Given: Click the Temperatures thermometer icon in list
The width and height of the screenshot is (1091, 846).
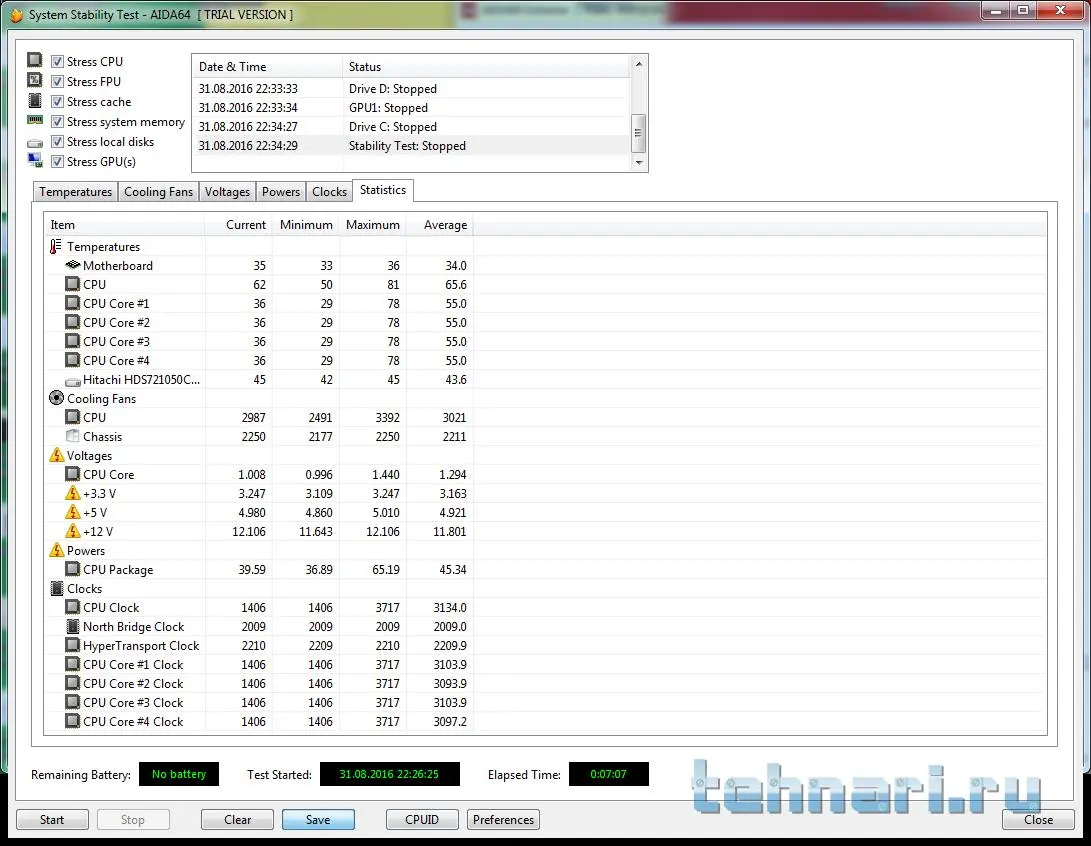Looking at the screenshot, I should coord(56,247).
